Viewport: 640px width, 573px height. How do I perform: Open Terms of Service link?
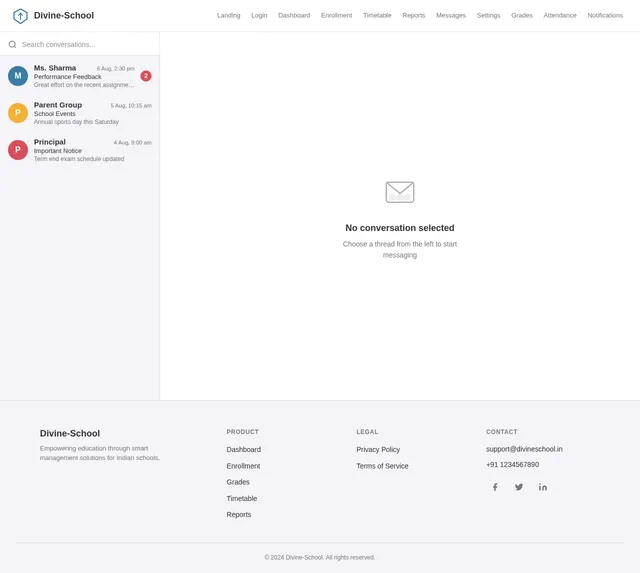point(382,466)
